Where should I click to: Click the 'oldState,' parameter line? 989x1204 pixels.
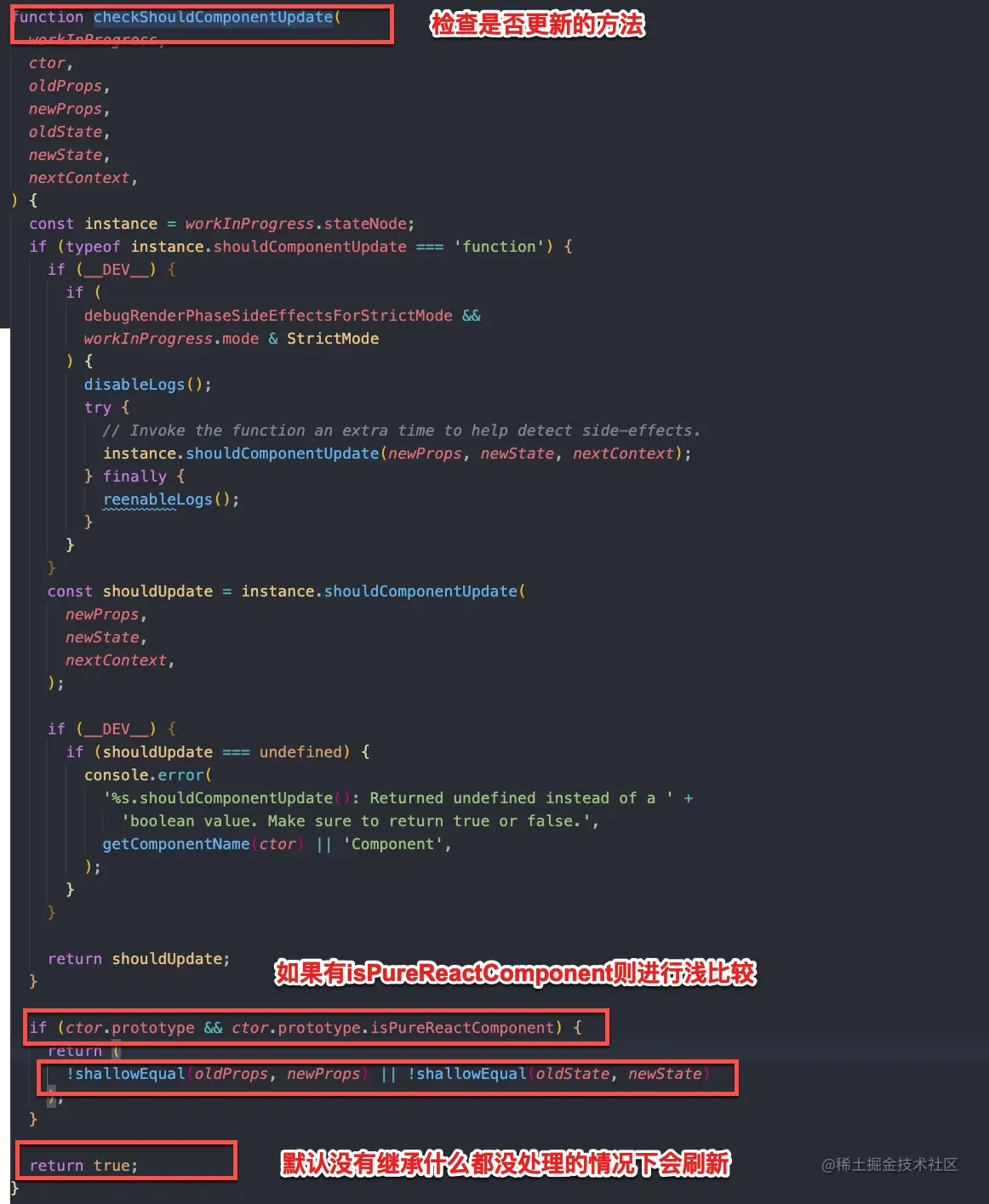tap(69, 132)
